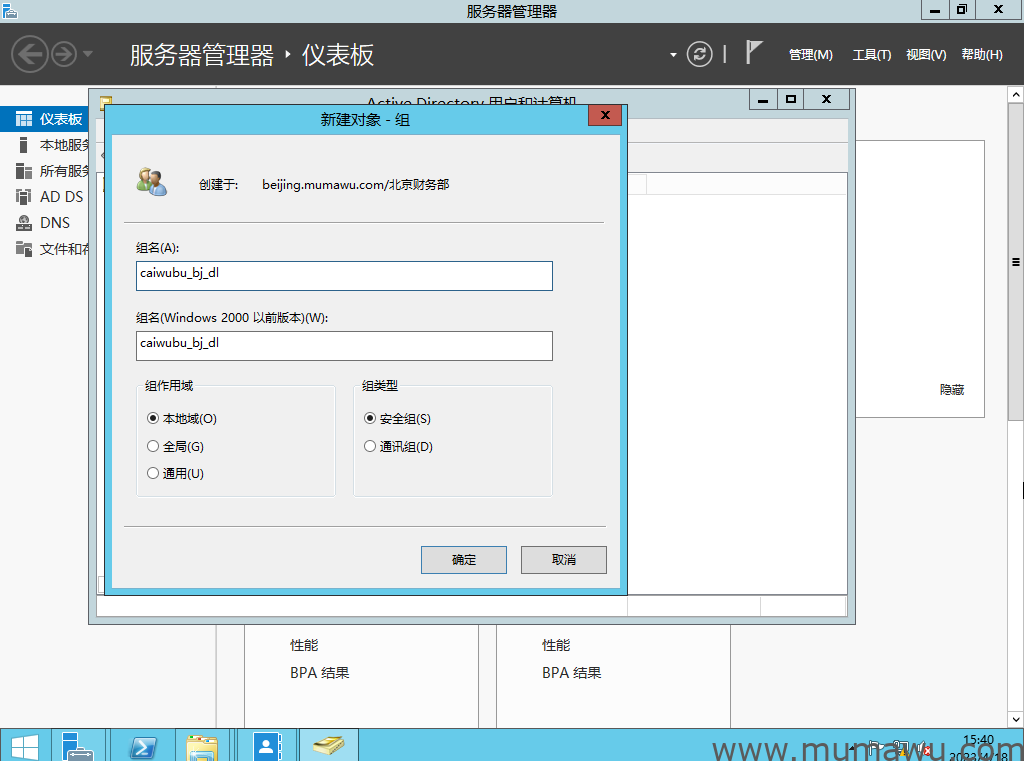Open the DNS section in Server Manager
Screen dimensions: 1024x761
tap(56, 222)
